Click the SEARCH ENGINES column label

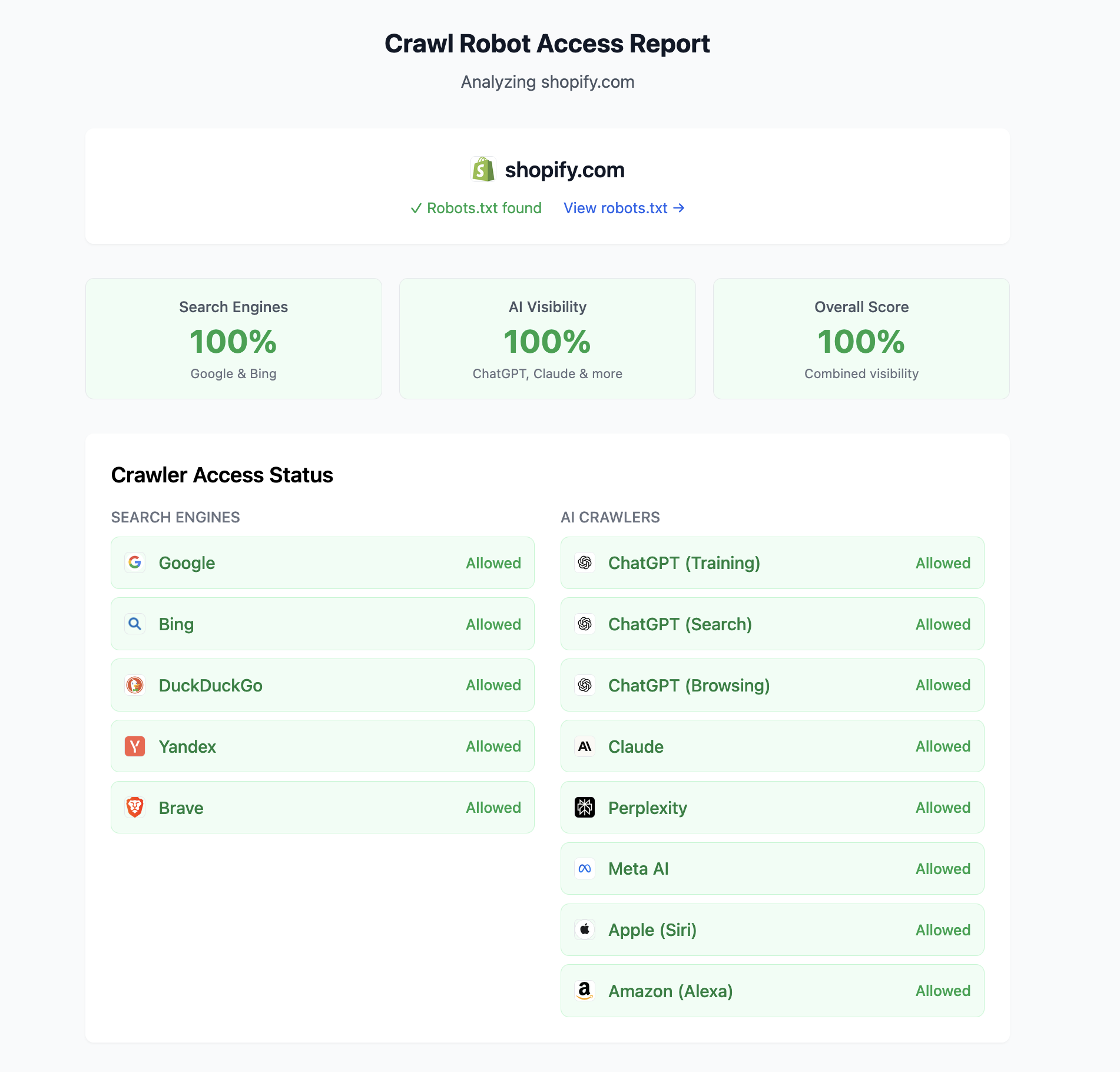175,517
